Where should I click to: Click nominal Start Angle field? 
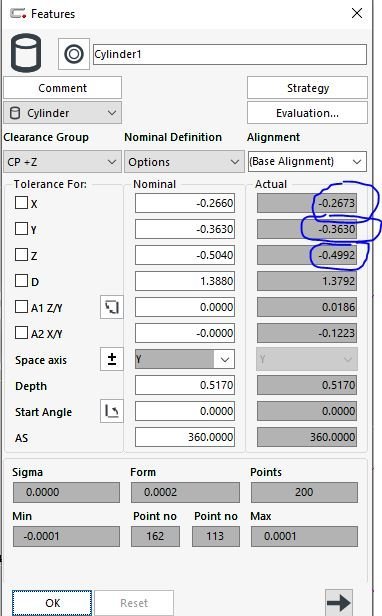(185, 411)
